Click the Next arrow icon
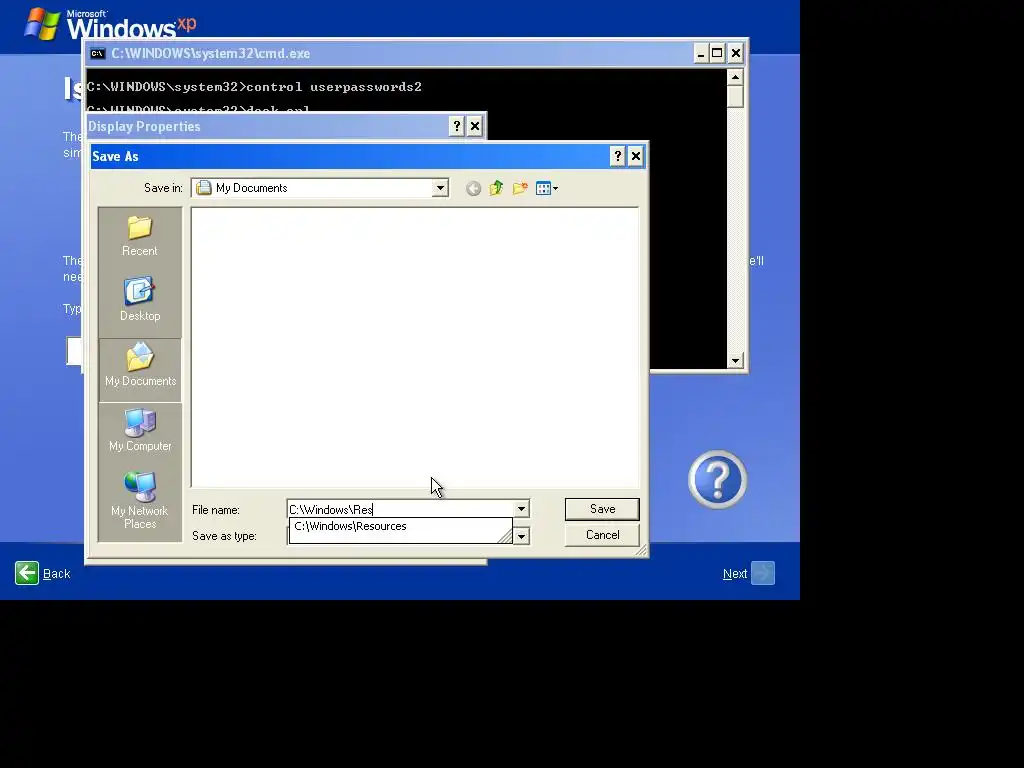 [x=763, y=573]
